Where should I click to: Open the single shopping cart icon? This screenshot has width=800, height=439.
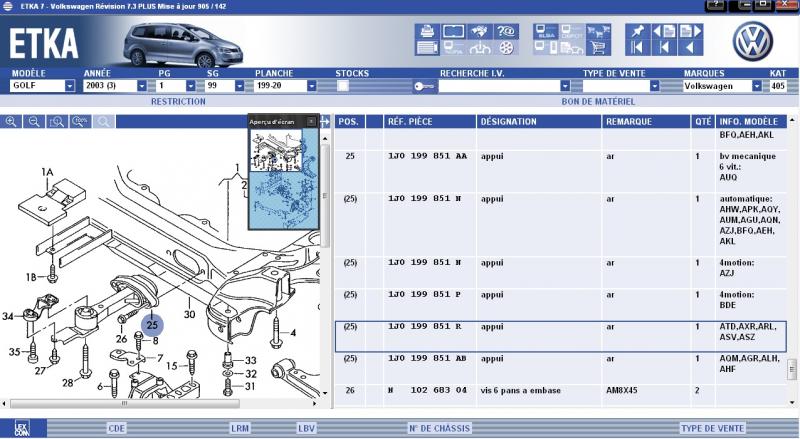[598, 47]
